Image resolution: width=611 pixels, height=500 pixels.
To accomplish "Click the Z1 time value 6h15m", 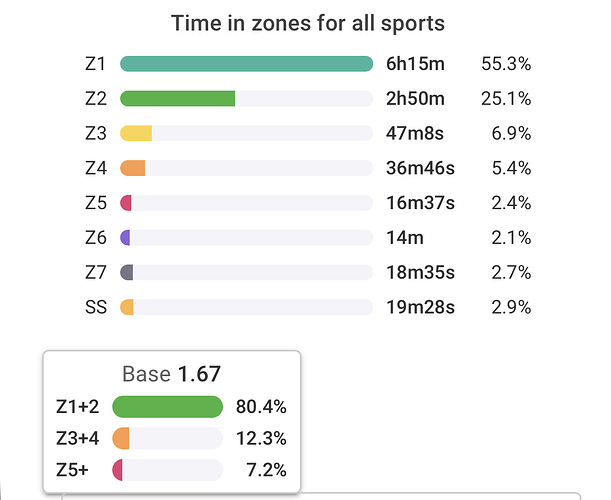I will [415, 65].
